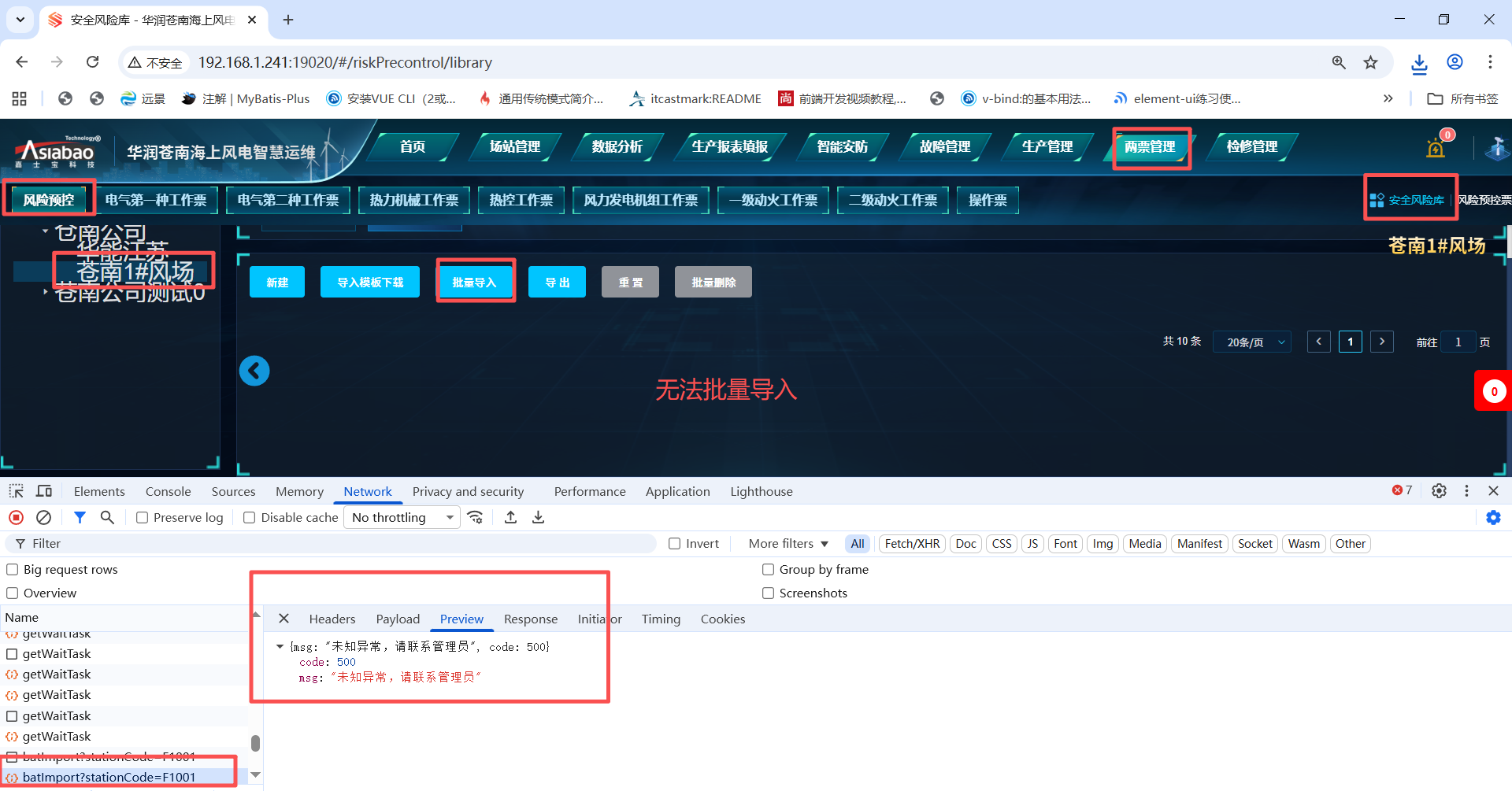Click the 导入模板下载 button
This screenshot has height=791, width=1512.
pos(370,283)
